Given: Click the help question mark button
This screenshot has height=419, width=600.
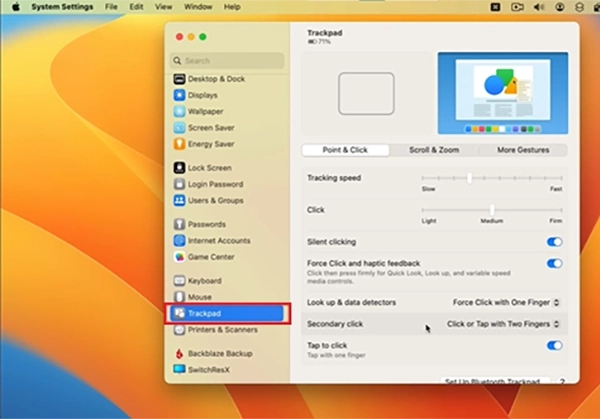Looking at the screenshot, I should (x=562, y=381).
